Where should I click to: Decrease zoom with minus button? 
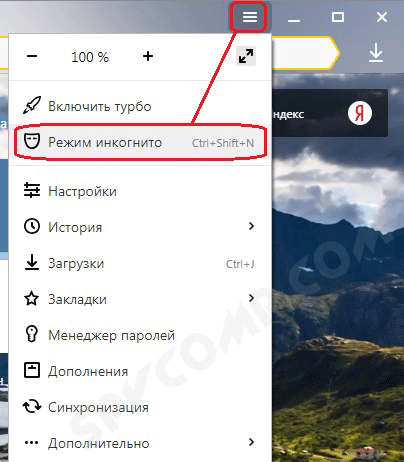[32, 56]
